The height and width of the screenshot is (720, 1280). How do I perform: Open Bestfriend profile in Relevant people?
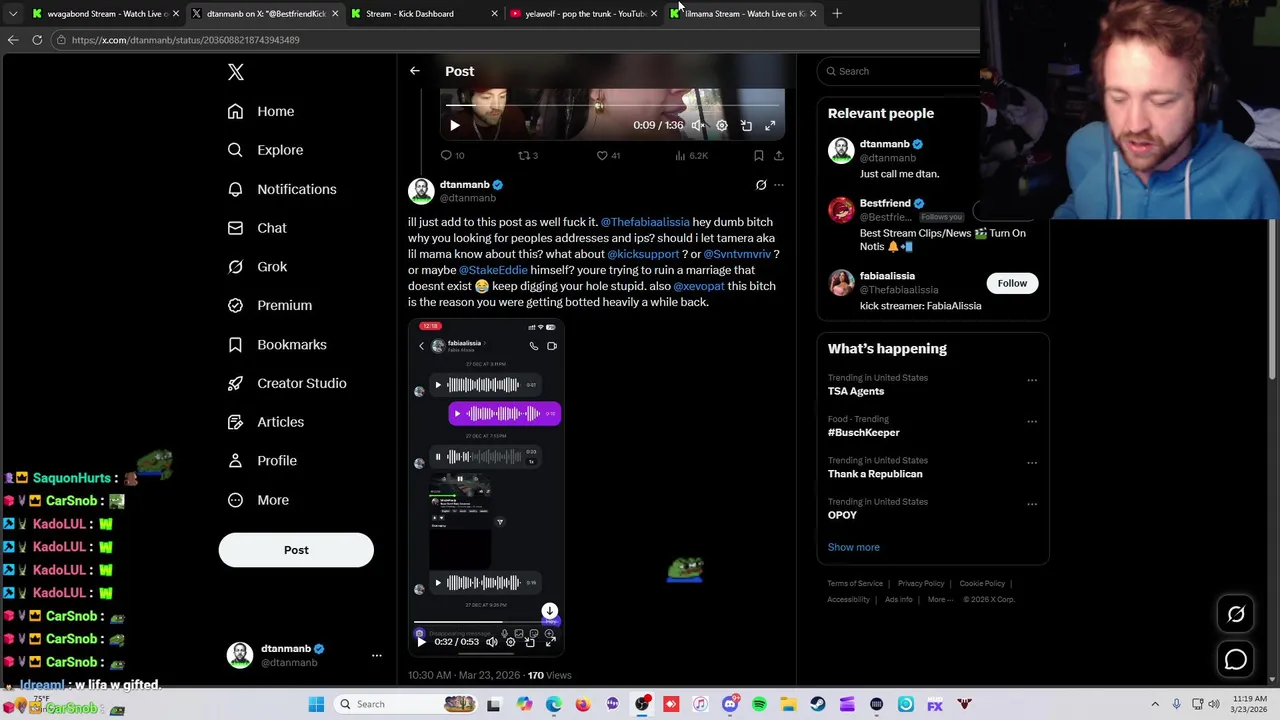[x=885, y=204]
